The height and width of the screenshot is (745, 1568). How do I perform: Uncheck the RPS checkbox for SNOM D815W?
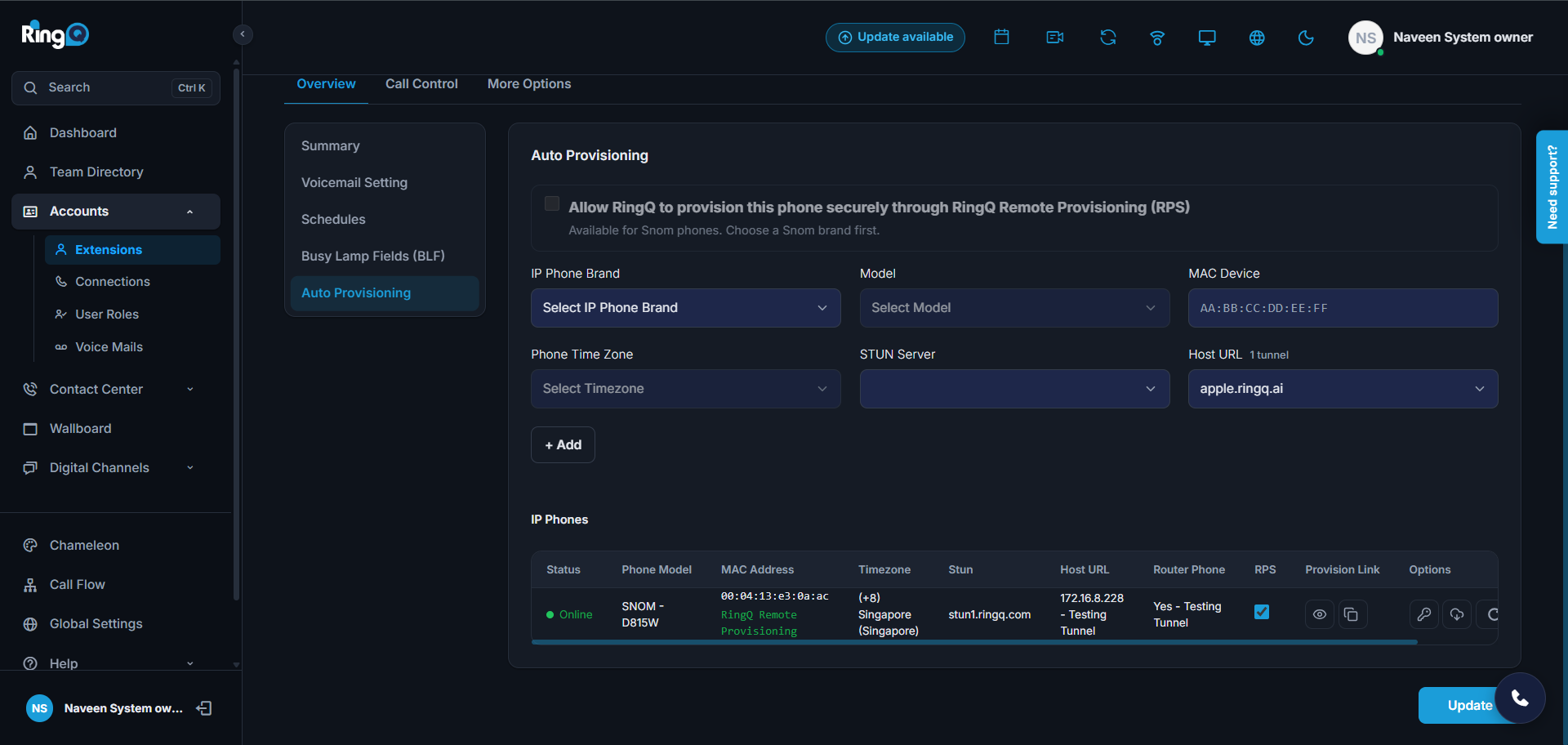tap(1262, 612)
